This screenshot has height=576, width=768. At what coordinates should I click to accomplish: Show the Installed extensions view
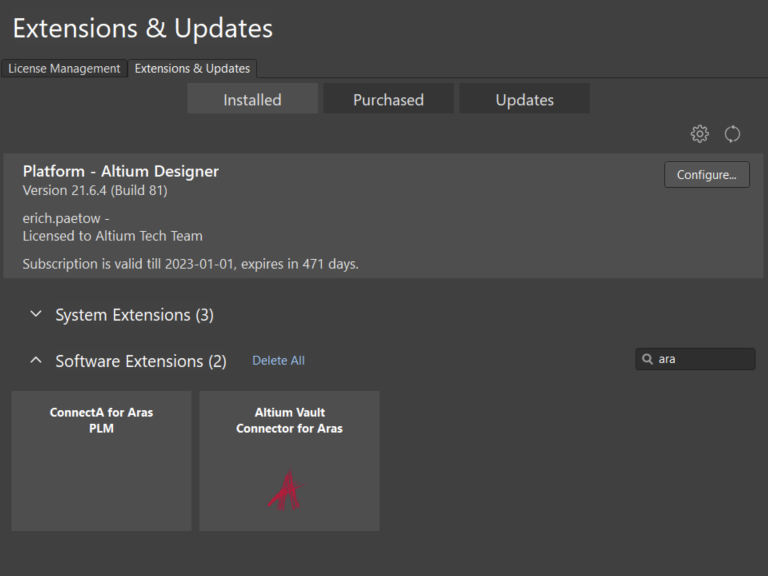tap(252, 100)
